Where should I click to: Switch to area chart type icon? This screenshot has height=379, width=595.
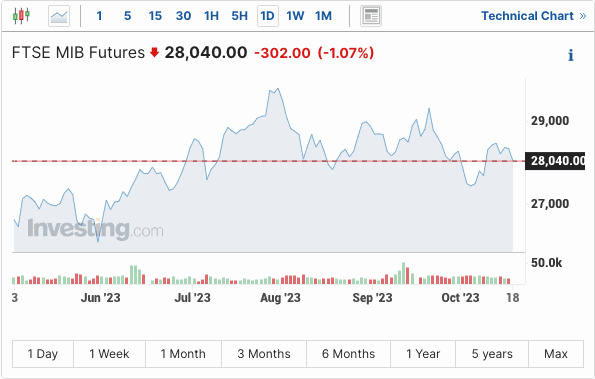coord(59,16)
